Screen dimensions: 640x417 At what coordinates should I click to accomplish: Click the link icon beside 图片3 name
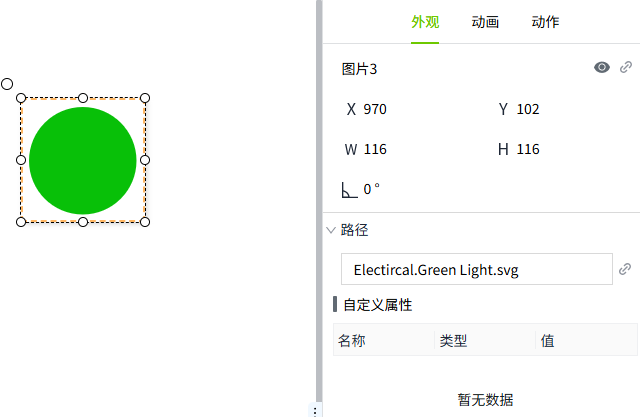(x=626, y=68)
